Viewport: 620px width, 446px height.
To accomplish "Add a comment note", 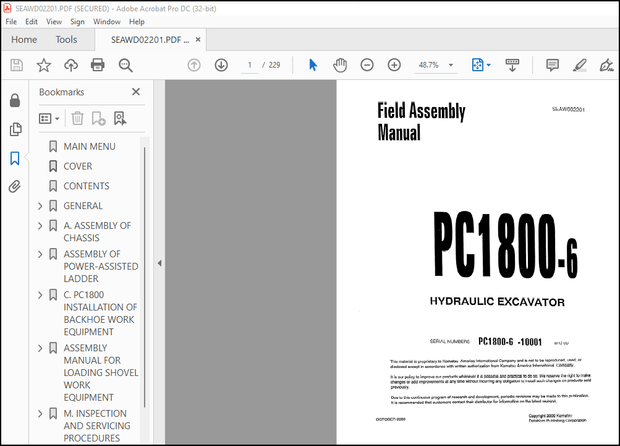I will click(552, 65).
